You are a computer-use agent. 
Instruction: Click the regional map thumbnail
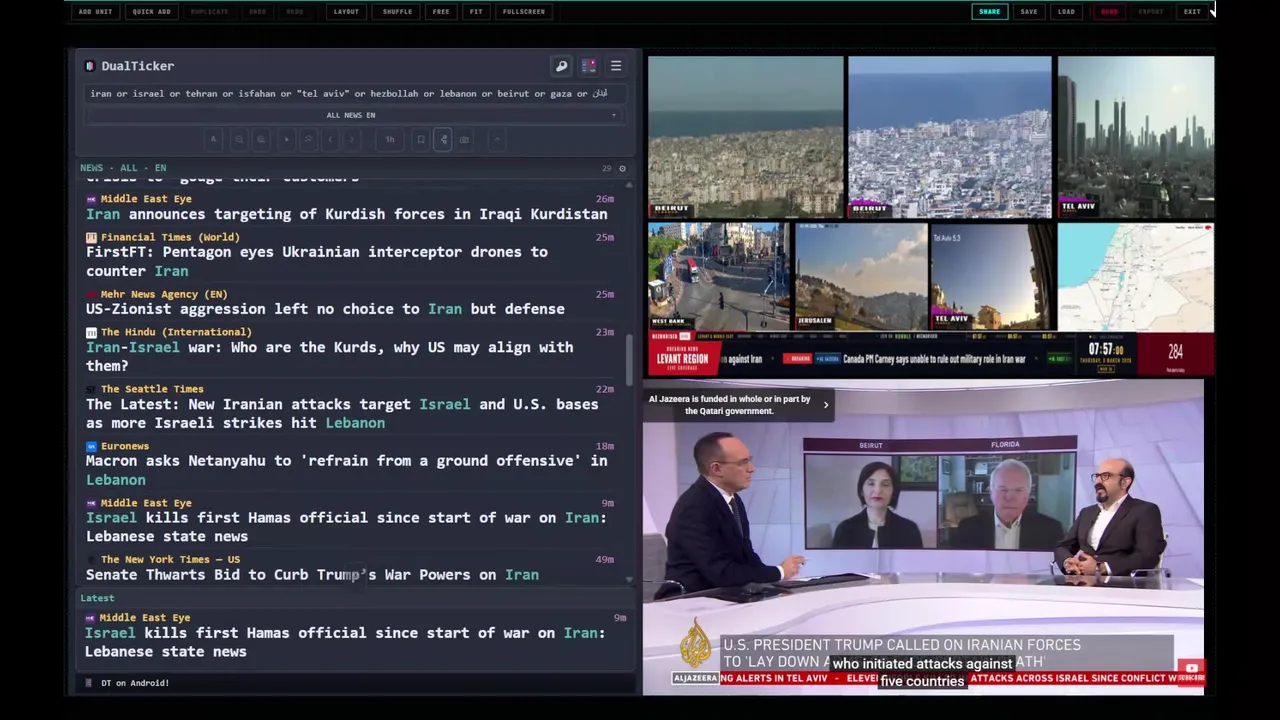coord(1136,276)
